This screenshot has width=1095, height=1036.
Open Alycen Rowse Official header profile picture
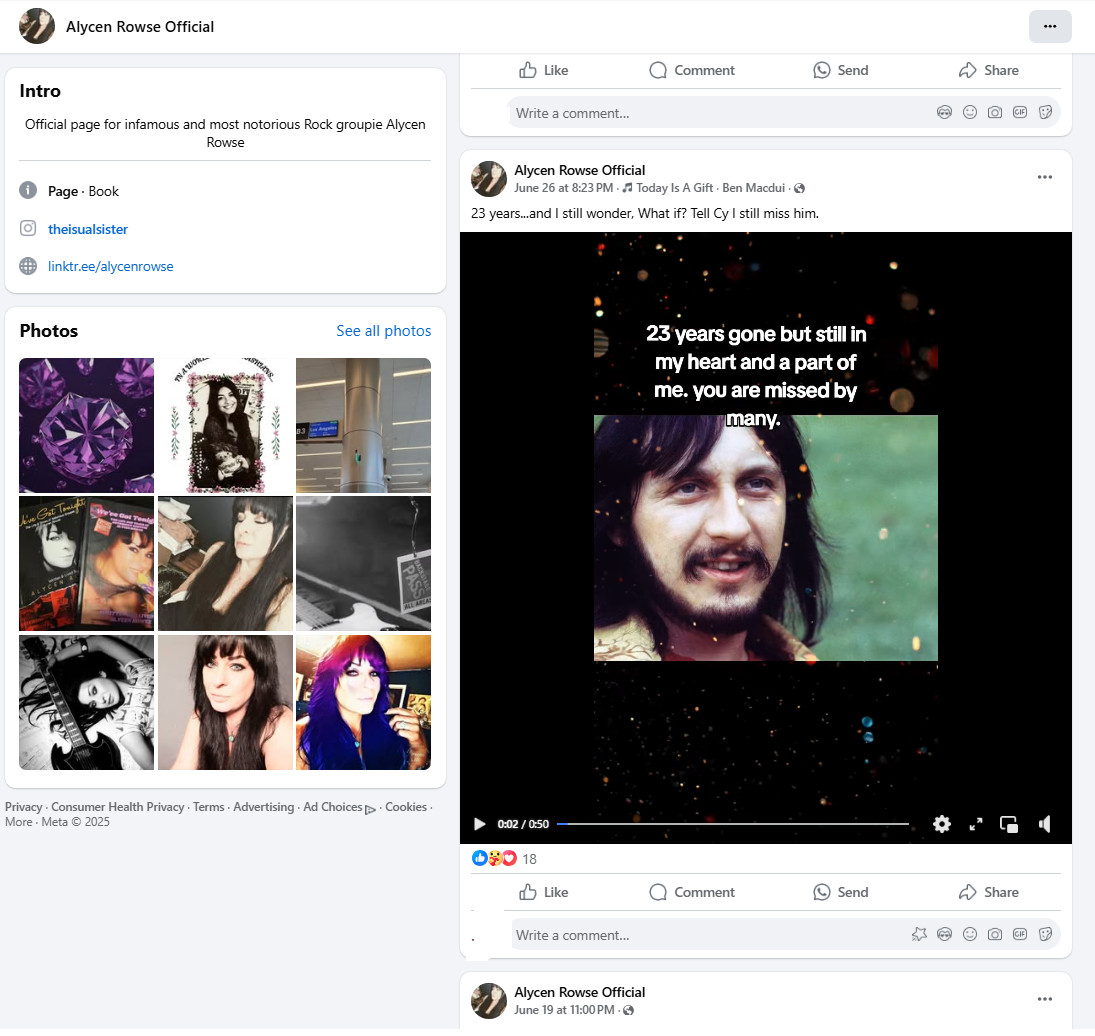(x=37, y=27)
